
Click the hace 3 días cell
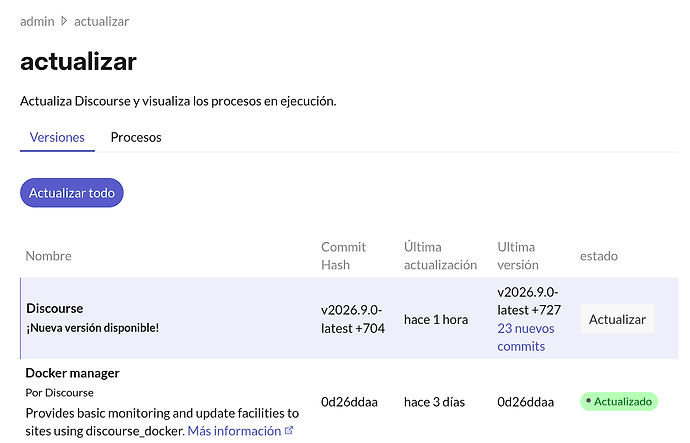pos(434,402)
